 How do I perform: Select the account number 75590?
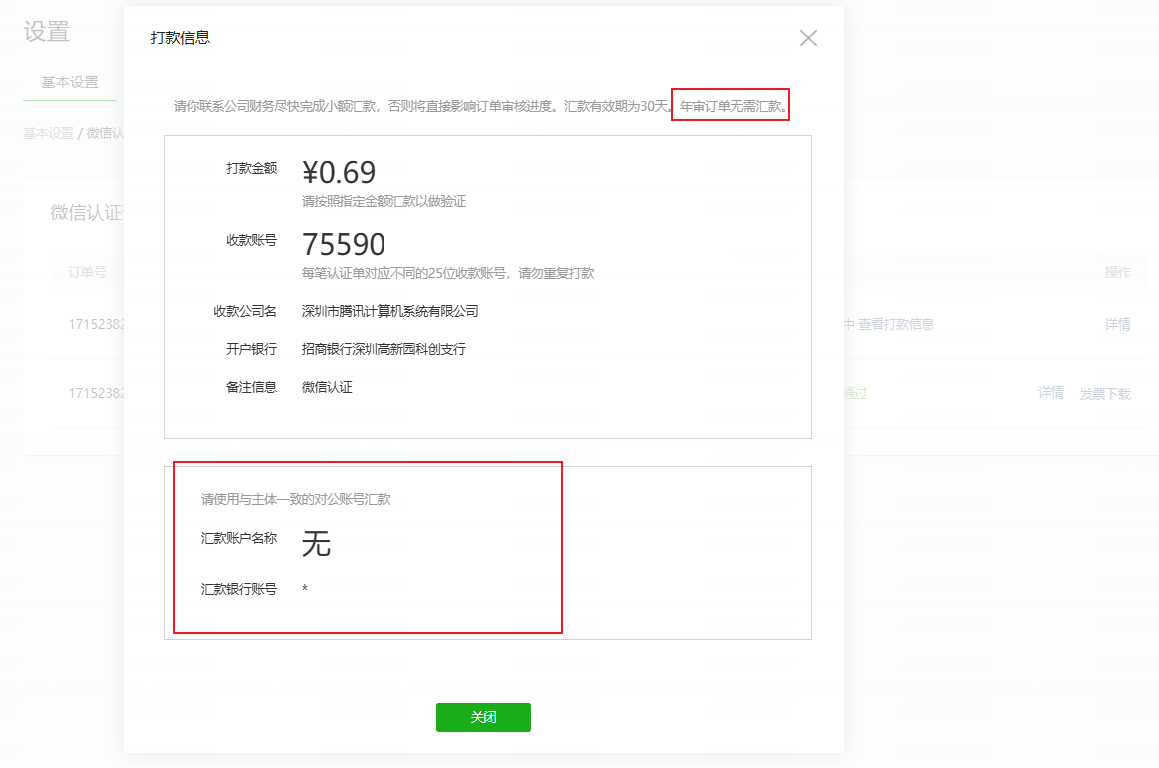click(x=344, y=244)
